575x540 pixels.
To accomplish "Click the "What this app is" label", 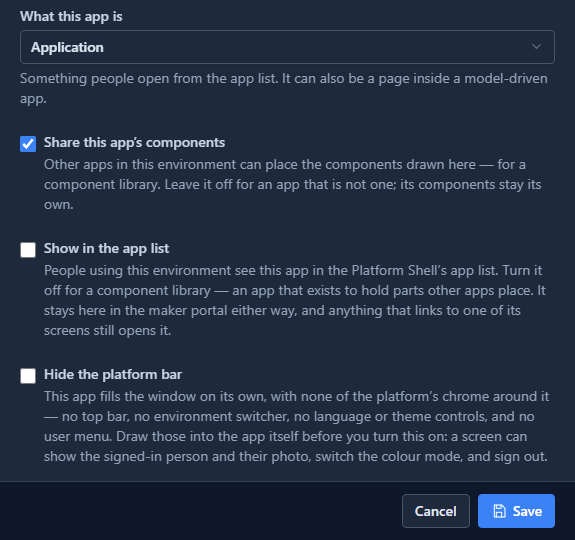I will [71, 16].
